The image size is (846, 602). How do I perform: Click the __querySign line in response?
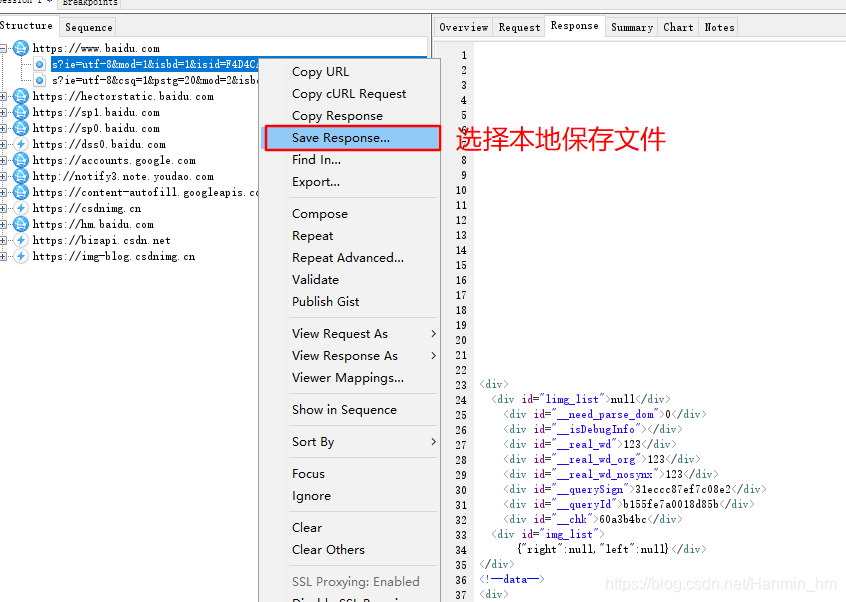pyautogui.click(x=635, y=489)
